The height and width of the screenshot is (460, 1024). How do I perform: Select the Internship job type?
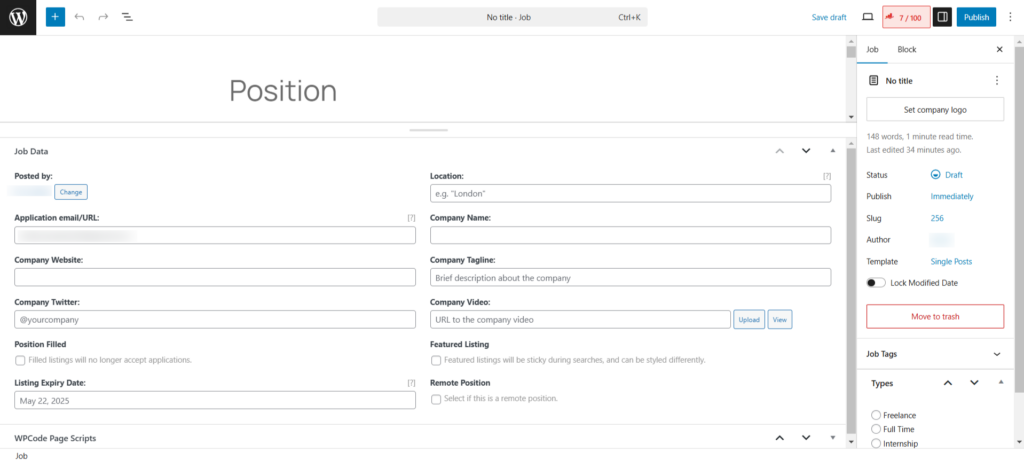click(x=876, y=444)
